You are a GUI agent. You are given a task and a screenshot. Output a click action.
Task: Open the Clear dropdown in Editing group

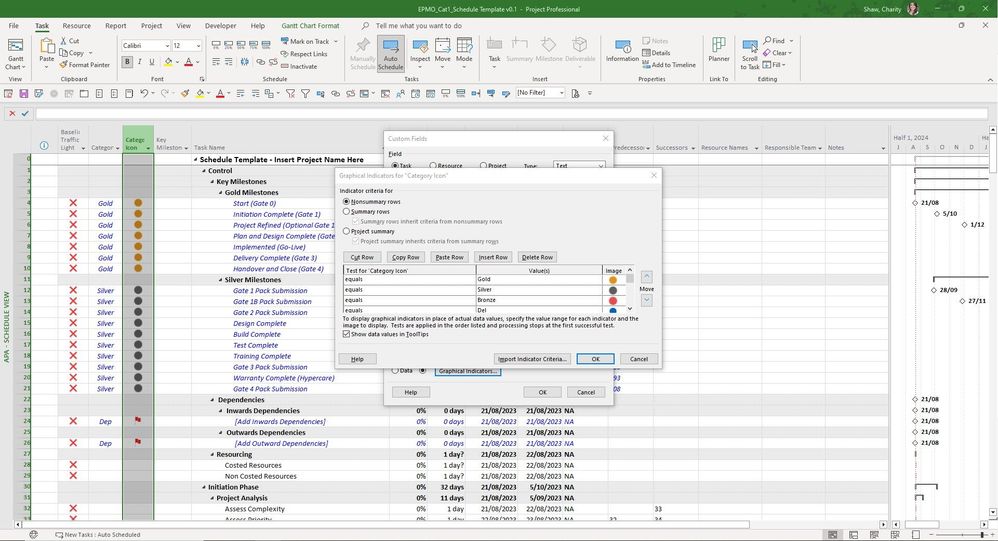pos(790,53)
